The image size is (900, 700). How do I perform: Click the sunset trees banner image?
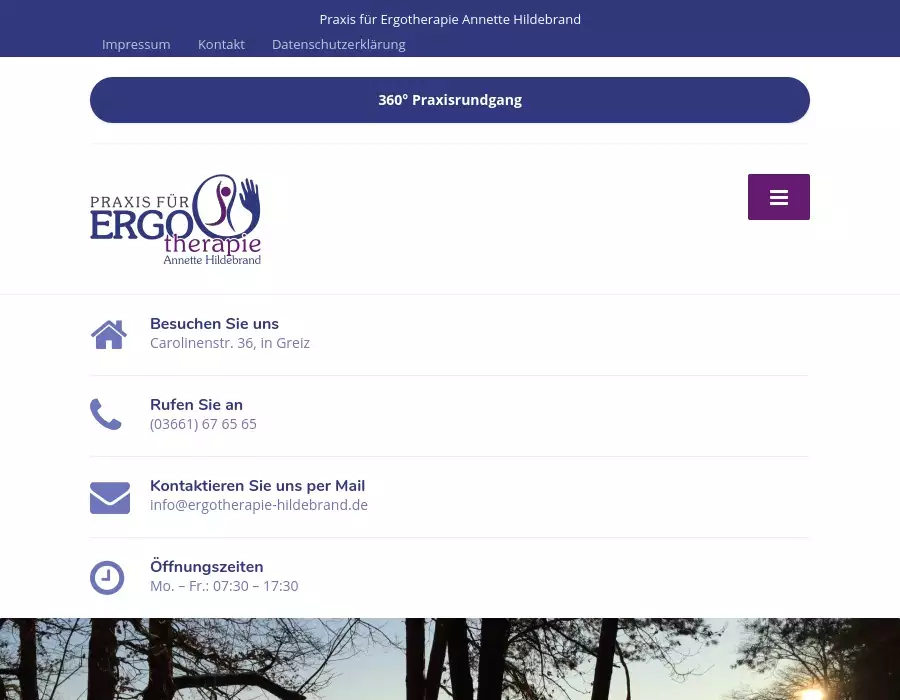point(450,660)
